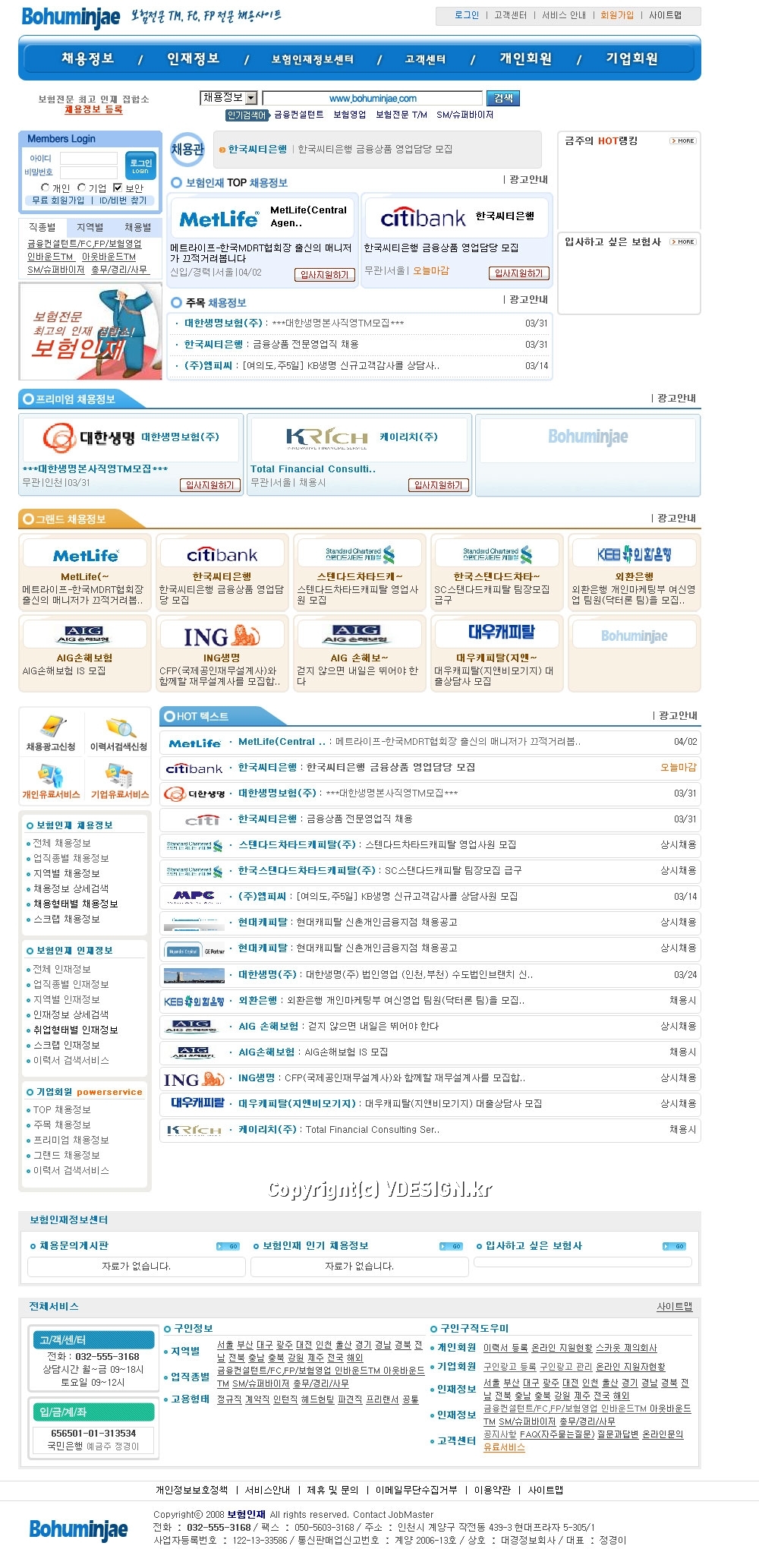
Task: Click the 검색 search button
Action: pyautogui.click(x=503, y=98)
